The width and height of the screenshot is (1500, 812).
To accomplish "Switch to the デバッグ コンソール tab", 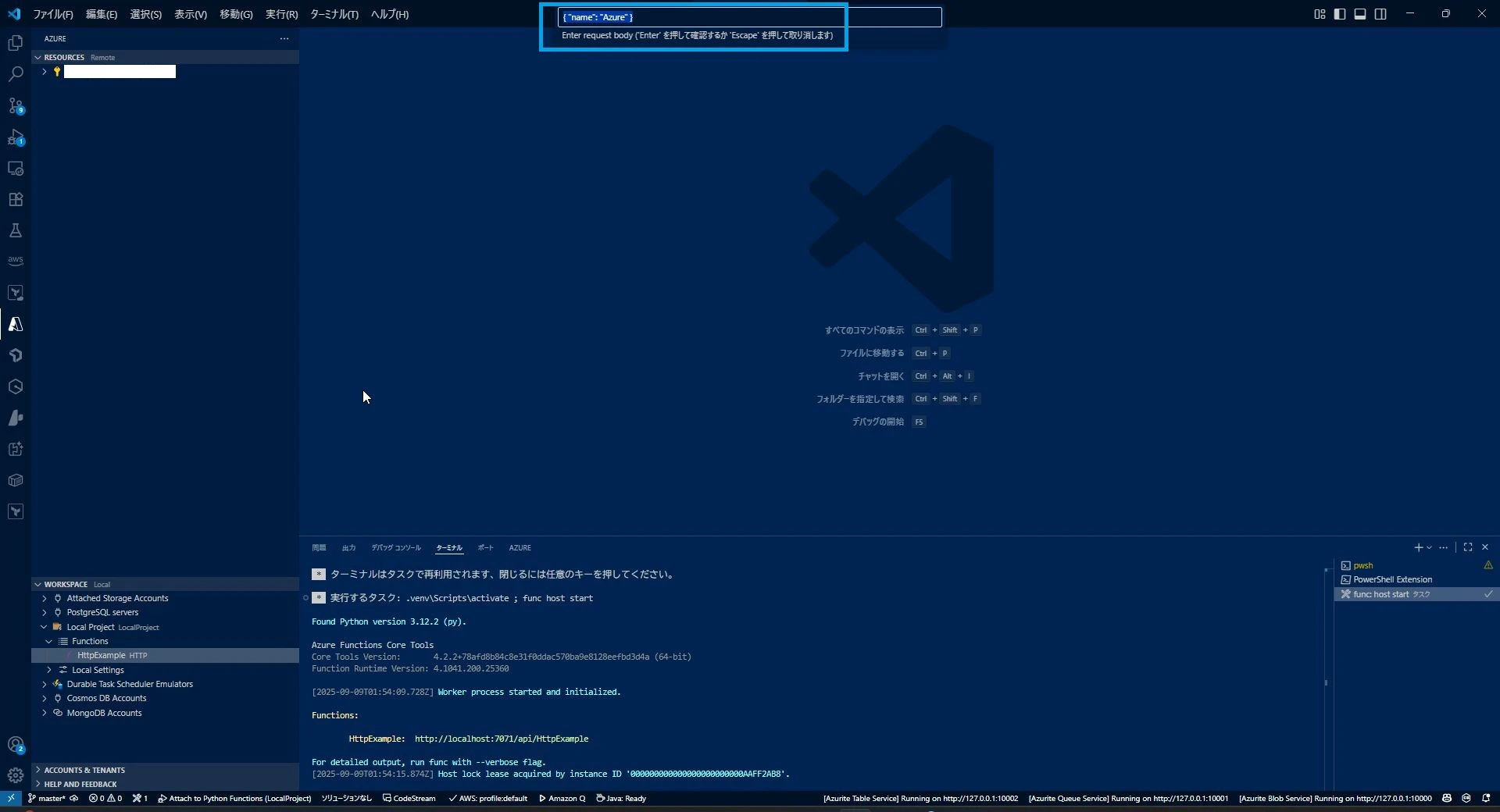I will coord(396,547).
